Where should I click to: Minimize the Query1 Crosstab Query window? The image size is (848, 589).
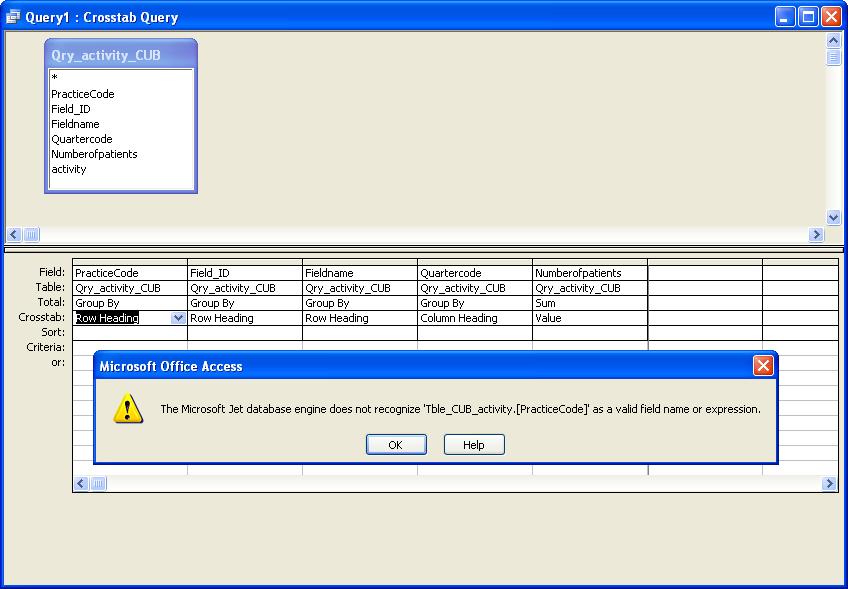tap(785, 17)
